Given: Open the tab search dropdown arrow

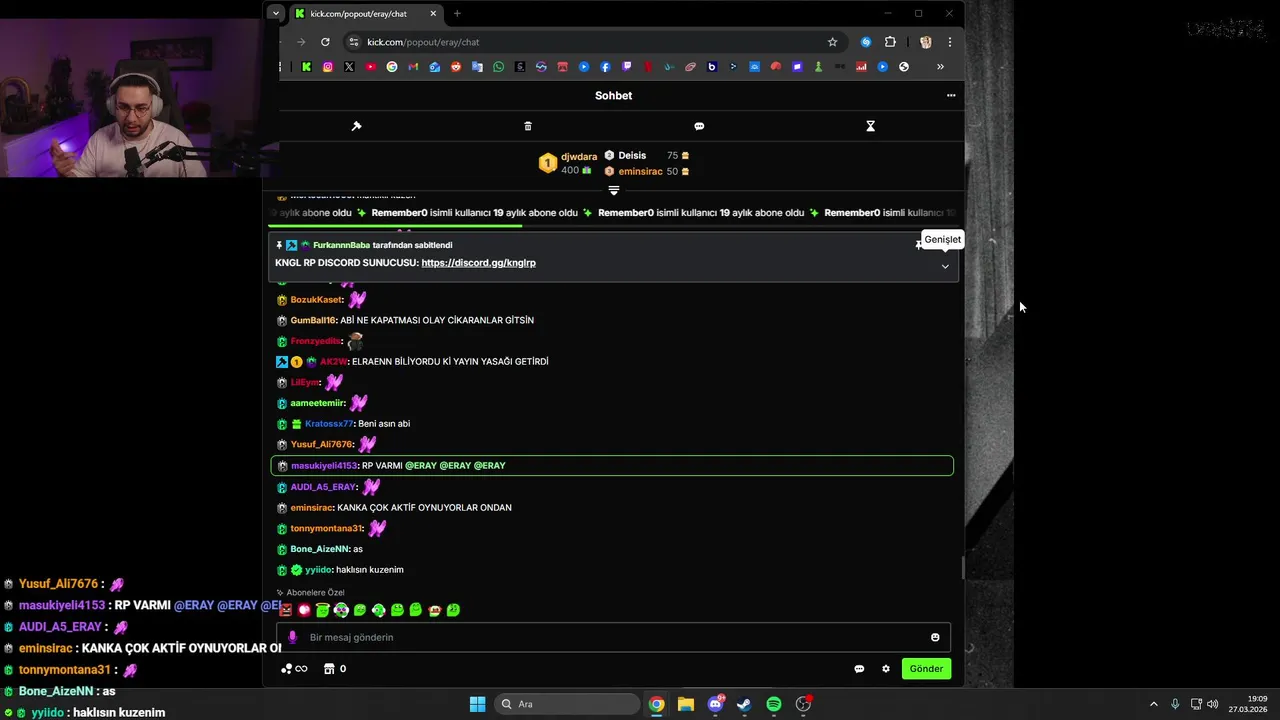Looking at the screenshot, I should (x=275, y=14).
